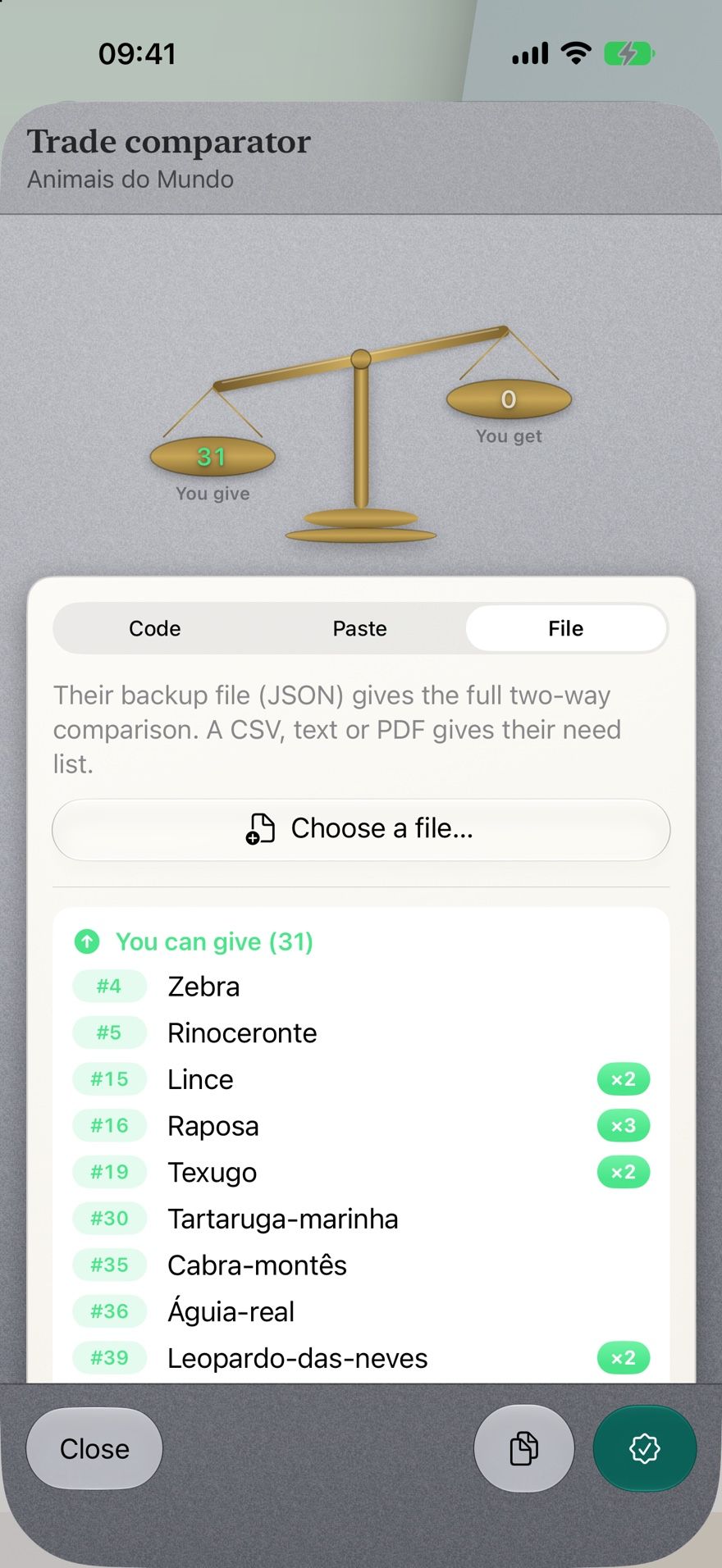
Task: Select the File segment
Action: (x=566, y=628)
